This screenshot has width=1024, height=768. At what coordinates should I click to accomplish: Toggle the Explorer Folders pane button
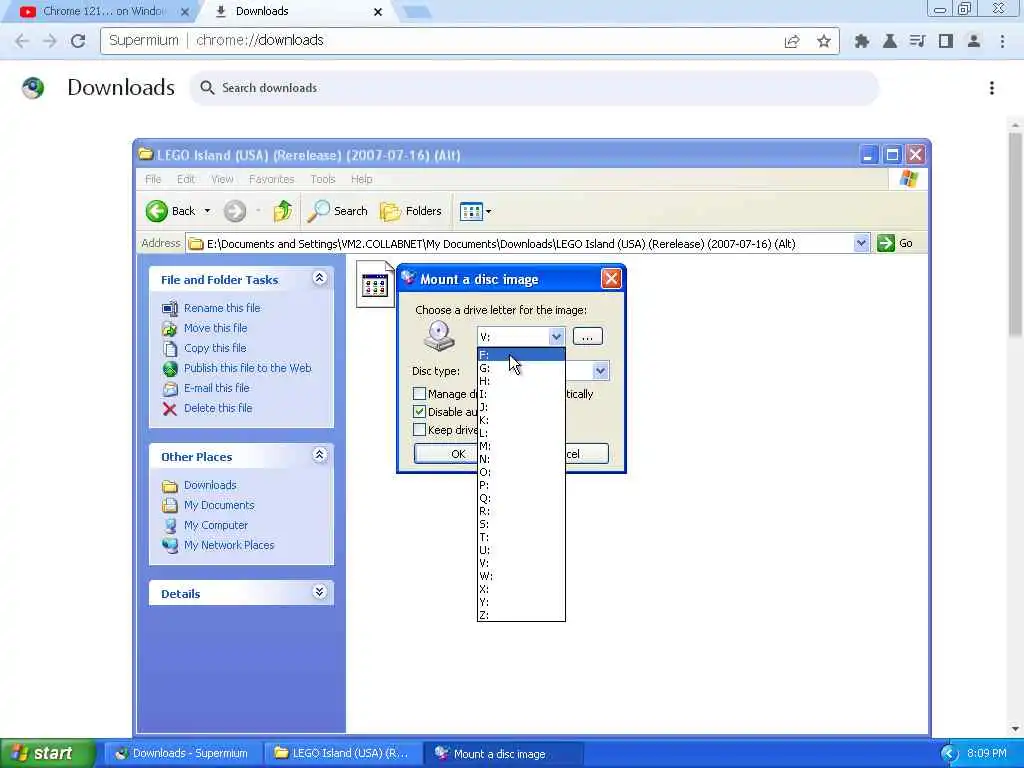411,211
